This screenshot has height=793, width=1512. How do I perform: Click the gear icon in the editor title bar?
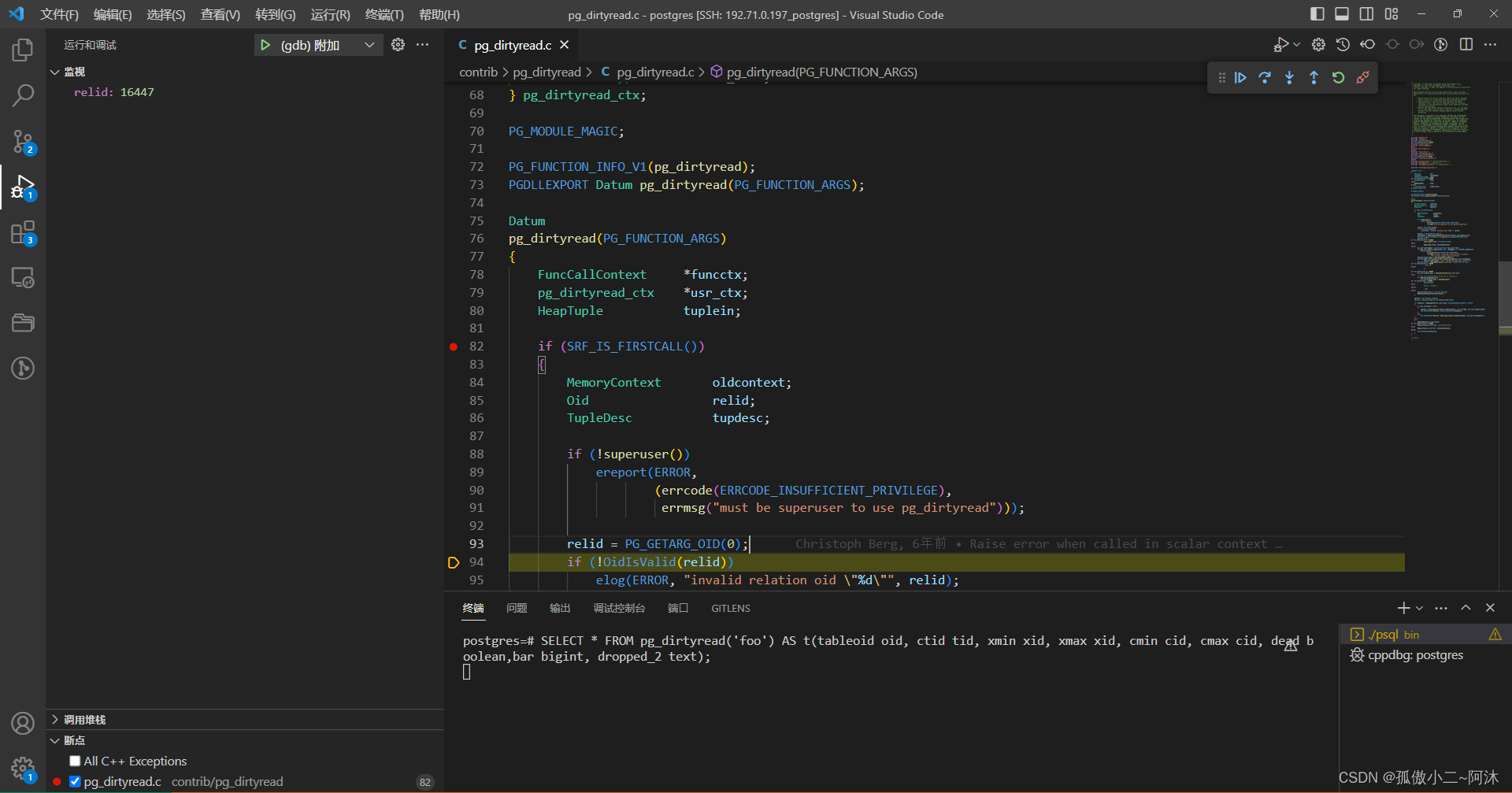click(x=1318, y=44)
